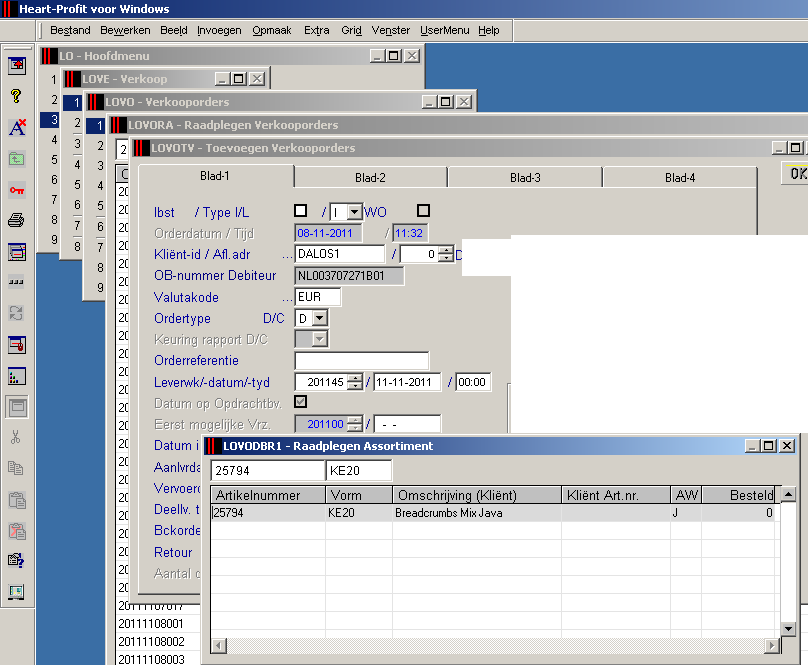Toggle the Ibst checkbox

tap(300, 211)
